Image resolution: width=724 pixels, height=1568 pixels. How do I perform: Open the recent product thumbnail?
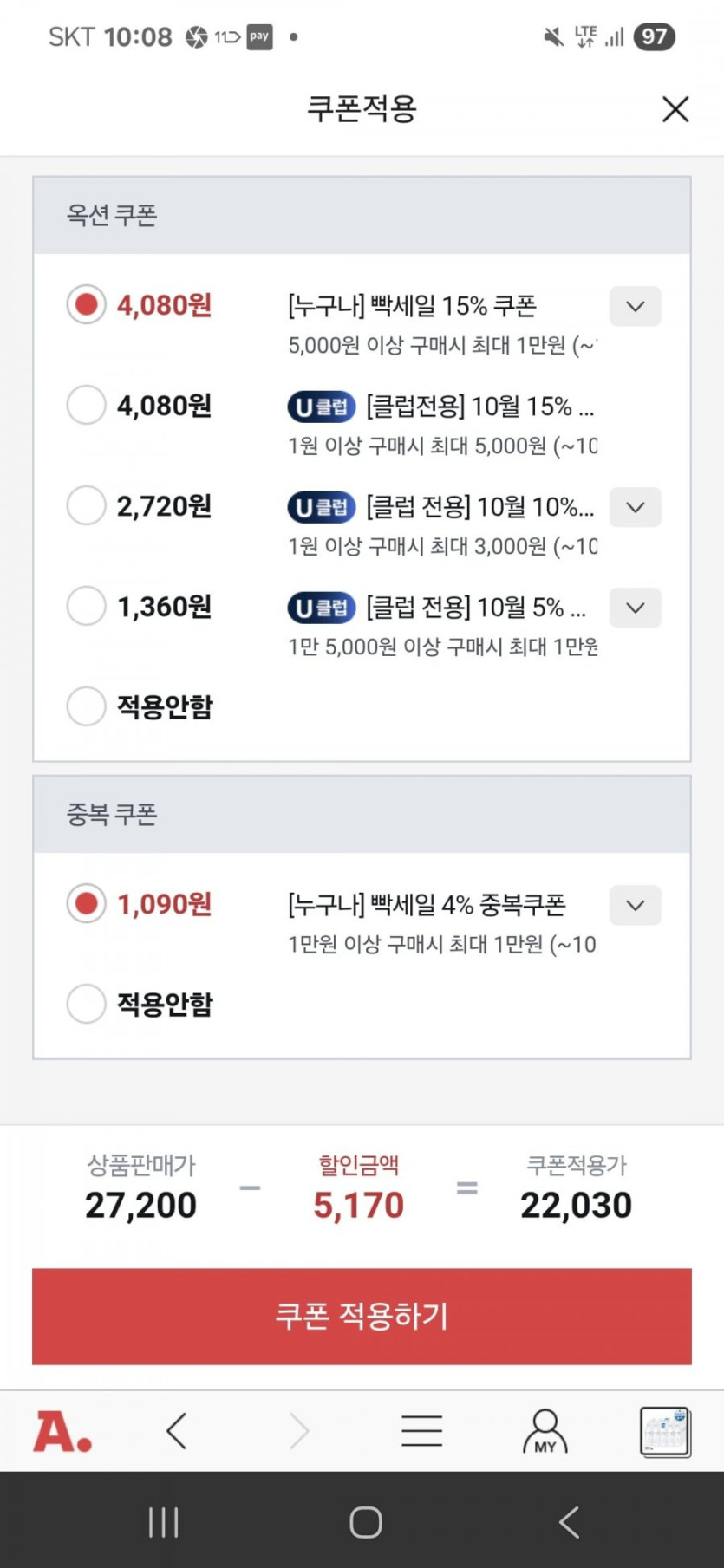tap(665, 1431)
